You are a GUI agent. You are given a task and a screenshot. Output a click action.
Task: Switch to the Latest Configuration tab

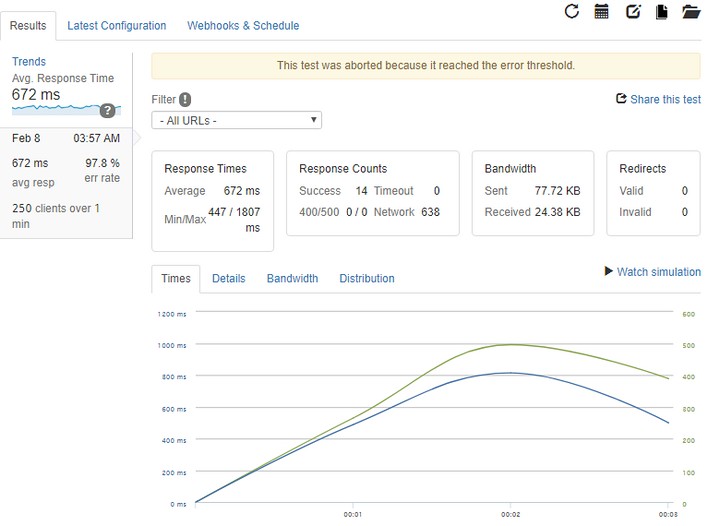[117, 26]
